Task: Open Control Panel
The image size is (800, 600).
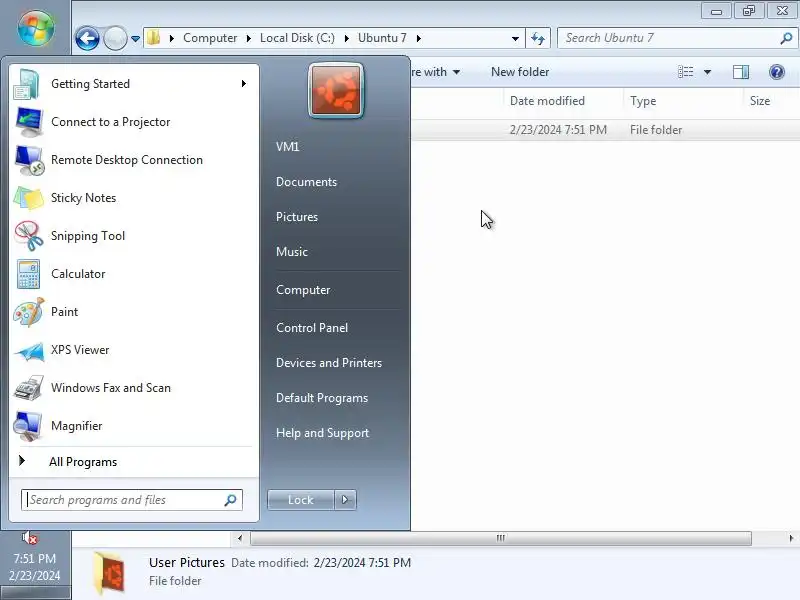Action: coord(312,328)
